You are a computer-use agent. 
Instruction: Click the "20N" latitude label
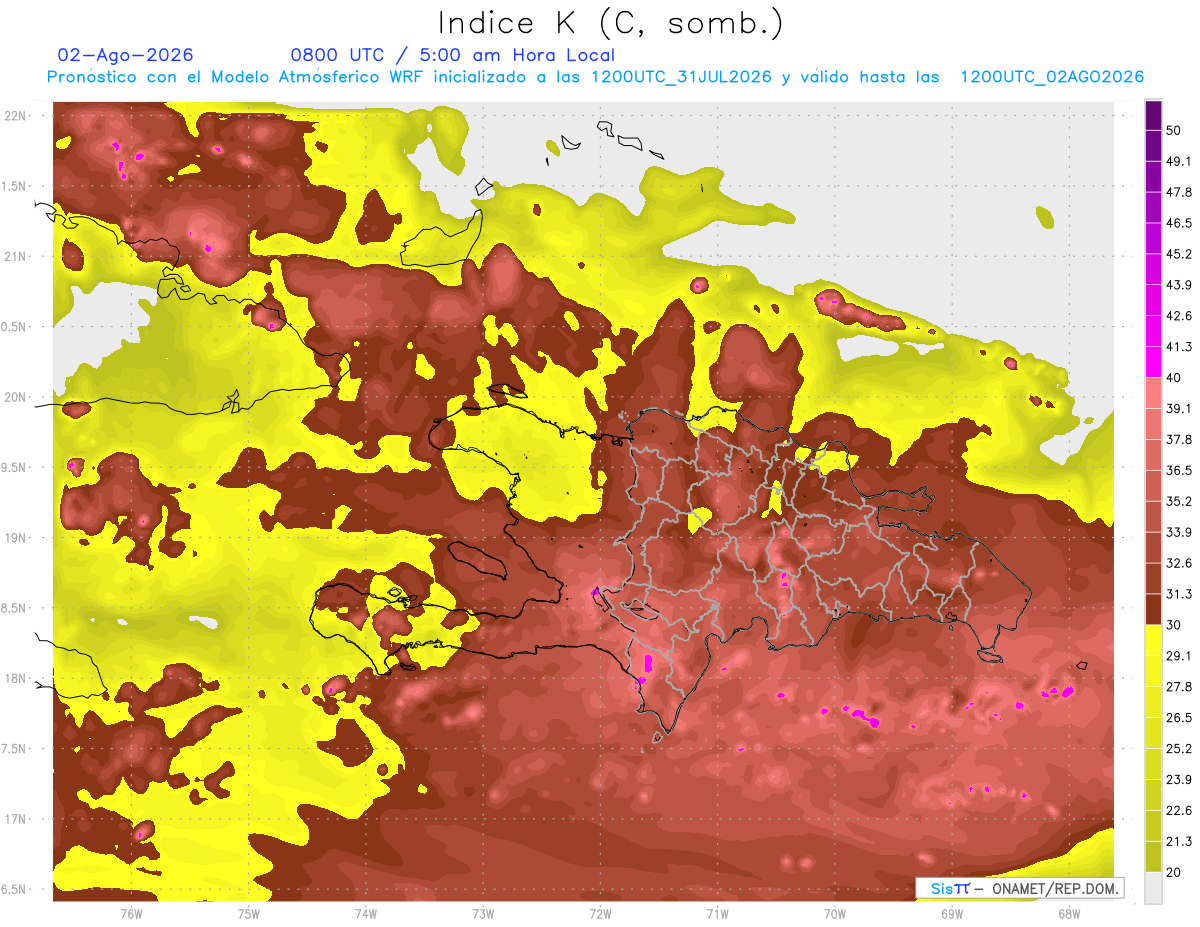[x=16, y=397]
